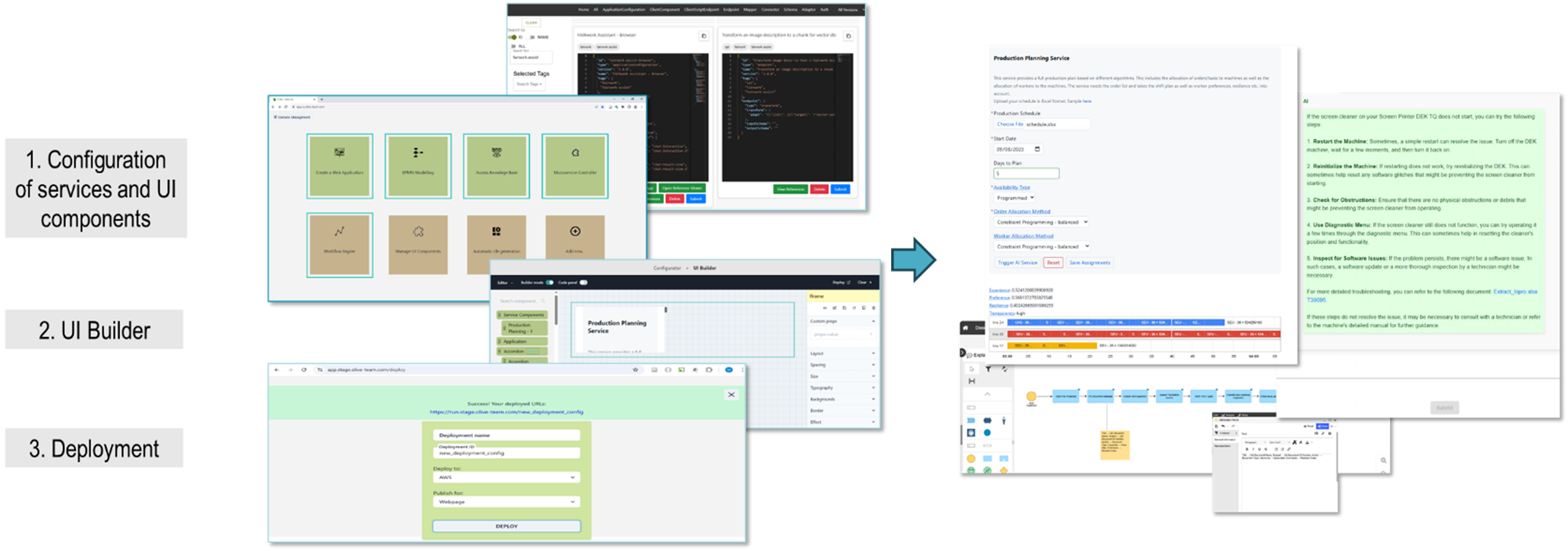Open the Automatic UI generation tile
The image size is (1568, 551).
tap(497, 244)
